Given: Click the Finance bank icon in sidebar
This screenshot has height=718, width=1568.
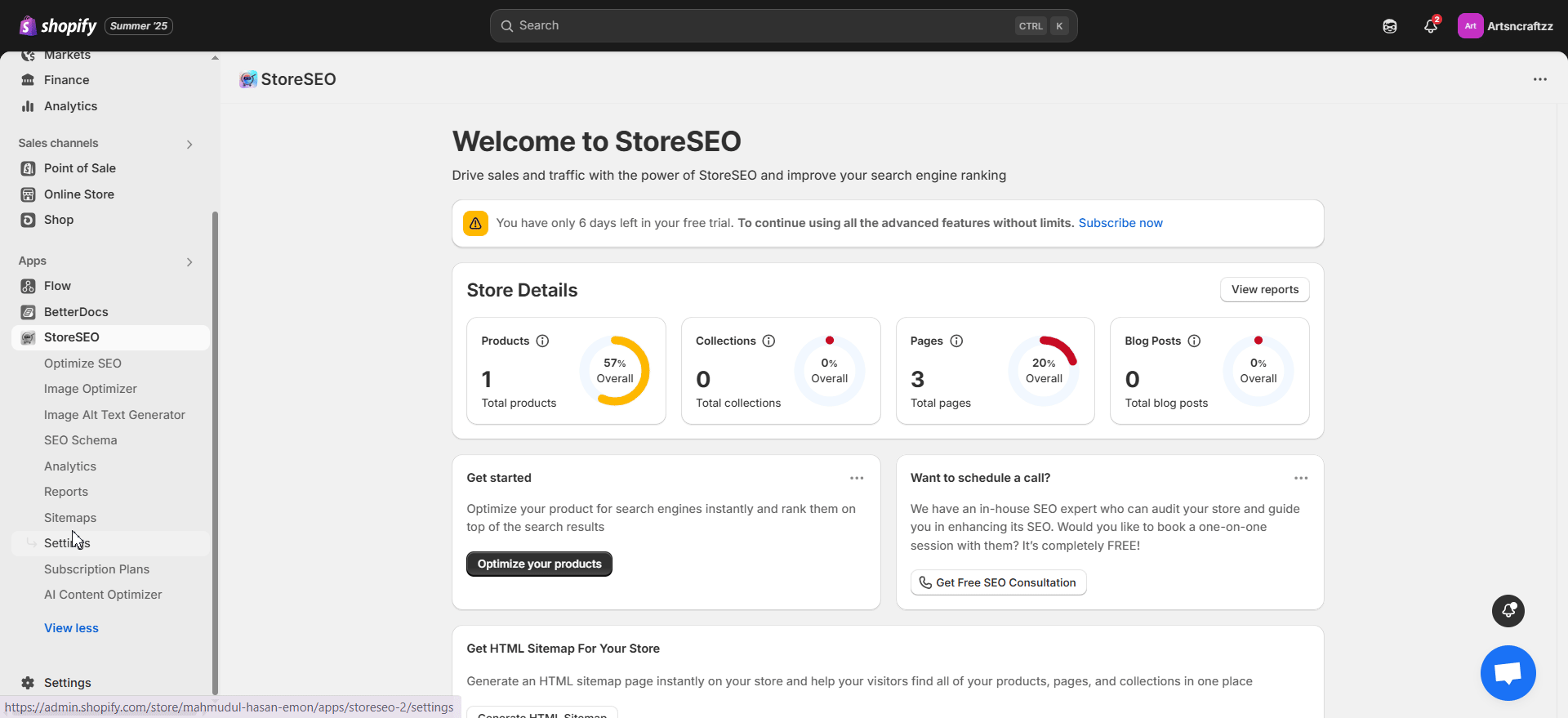Looking at the screenshot, I should click(28, 80).
